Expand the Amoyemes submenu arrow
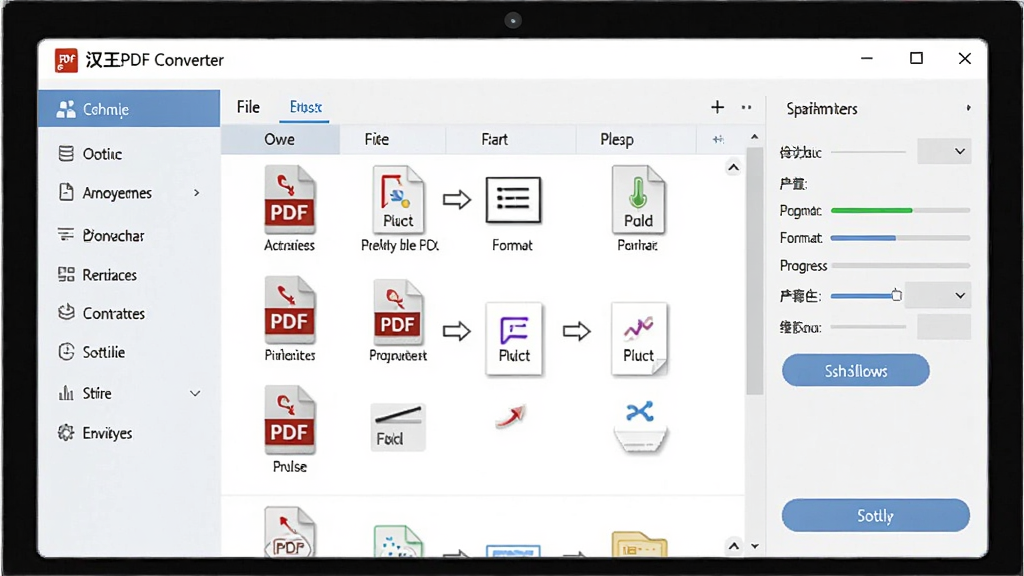Viewport: 1024px width, 576px height. pos(197,193)
